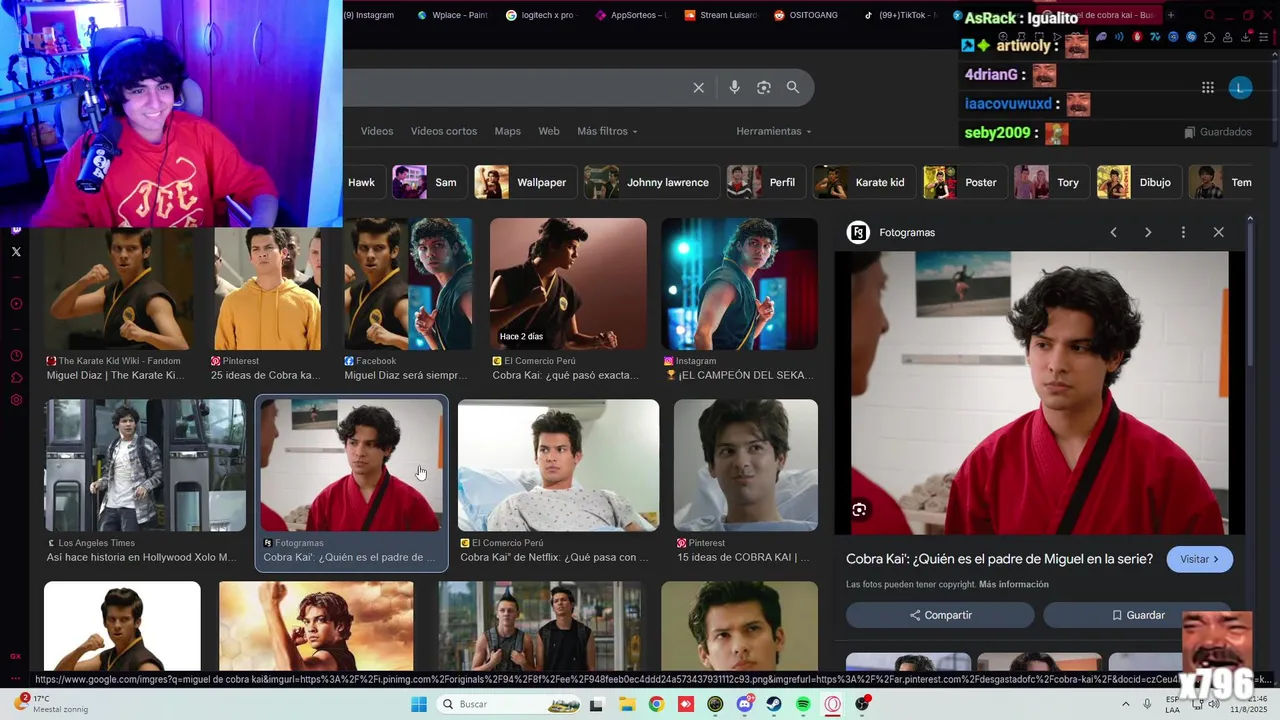Open weather widget showing 17°C

(50, 703)
